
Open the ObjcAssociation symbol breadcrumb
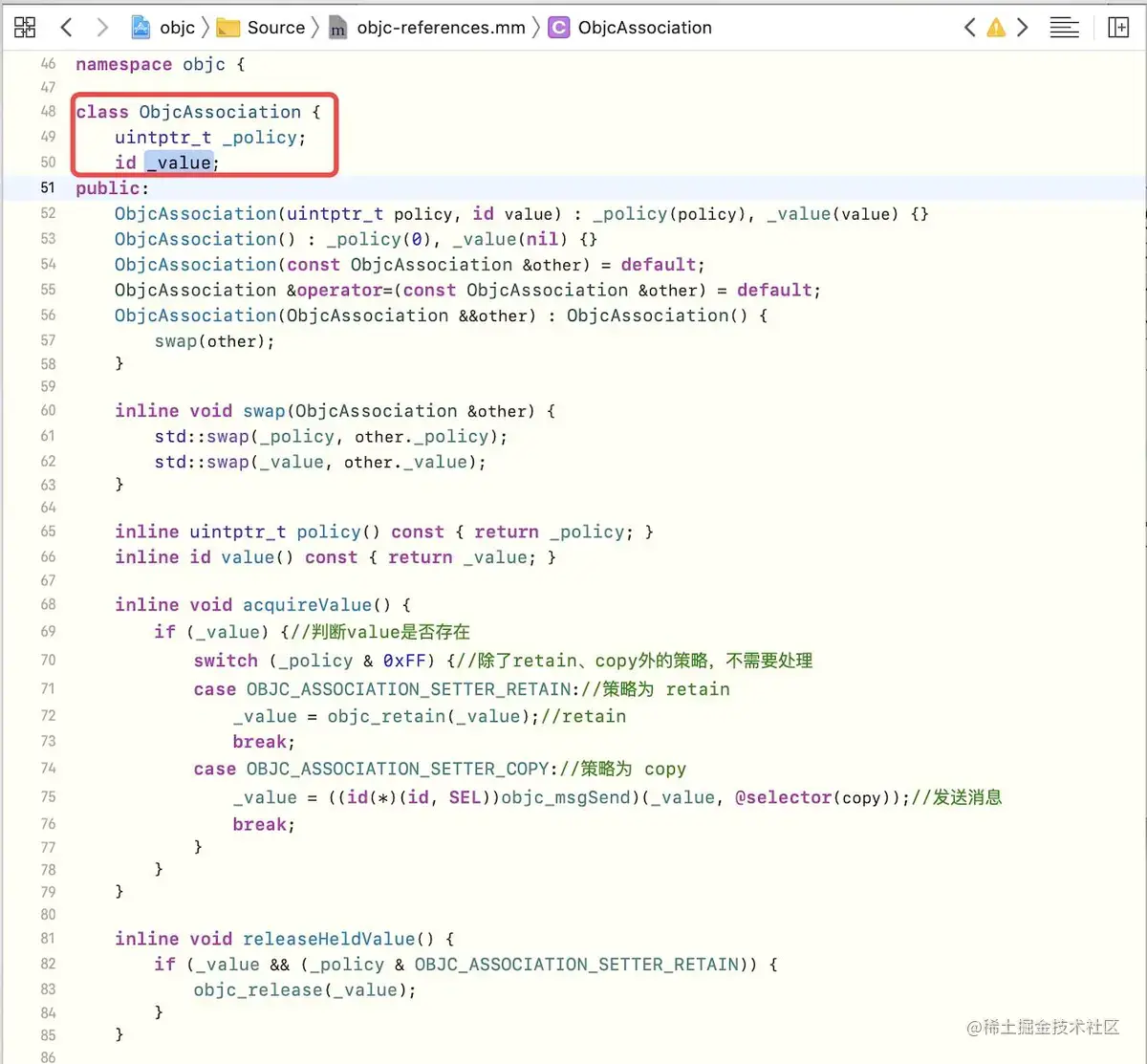point(630,28)
